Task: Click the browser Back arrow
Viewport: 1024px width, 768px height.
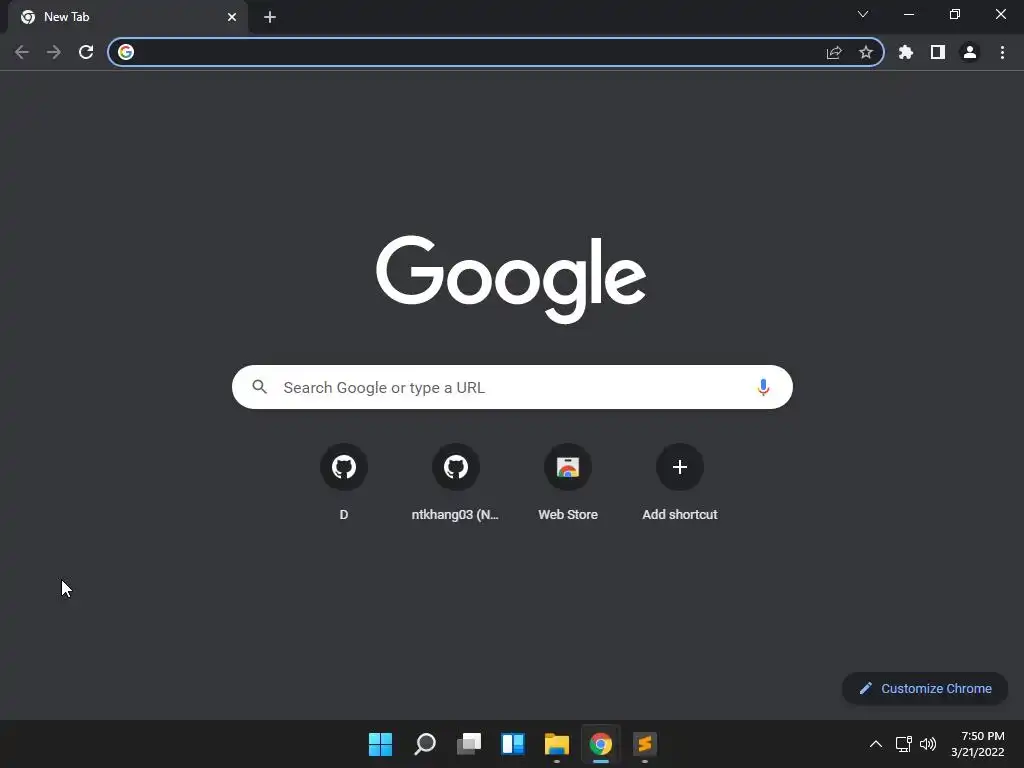Action: (x=22, y=52)
